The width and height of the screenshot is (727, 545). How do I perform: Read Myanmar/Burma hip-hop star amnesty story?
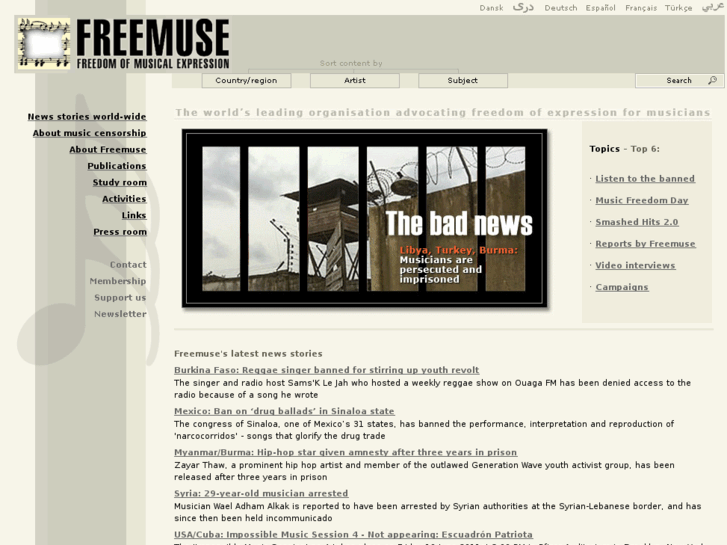tap(345, 452)
